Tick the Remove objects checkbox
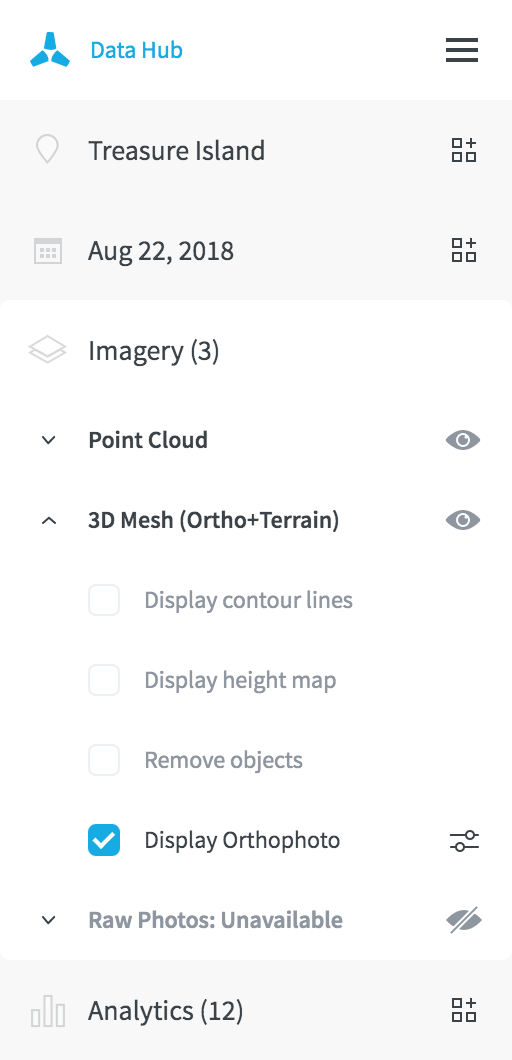This screenshot has width=512, height=1060. pos(104,761)
